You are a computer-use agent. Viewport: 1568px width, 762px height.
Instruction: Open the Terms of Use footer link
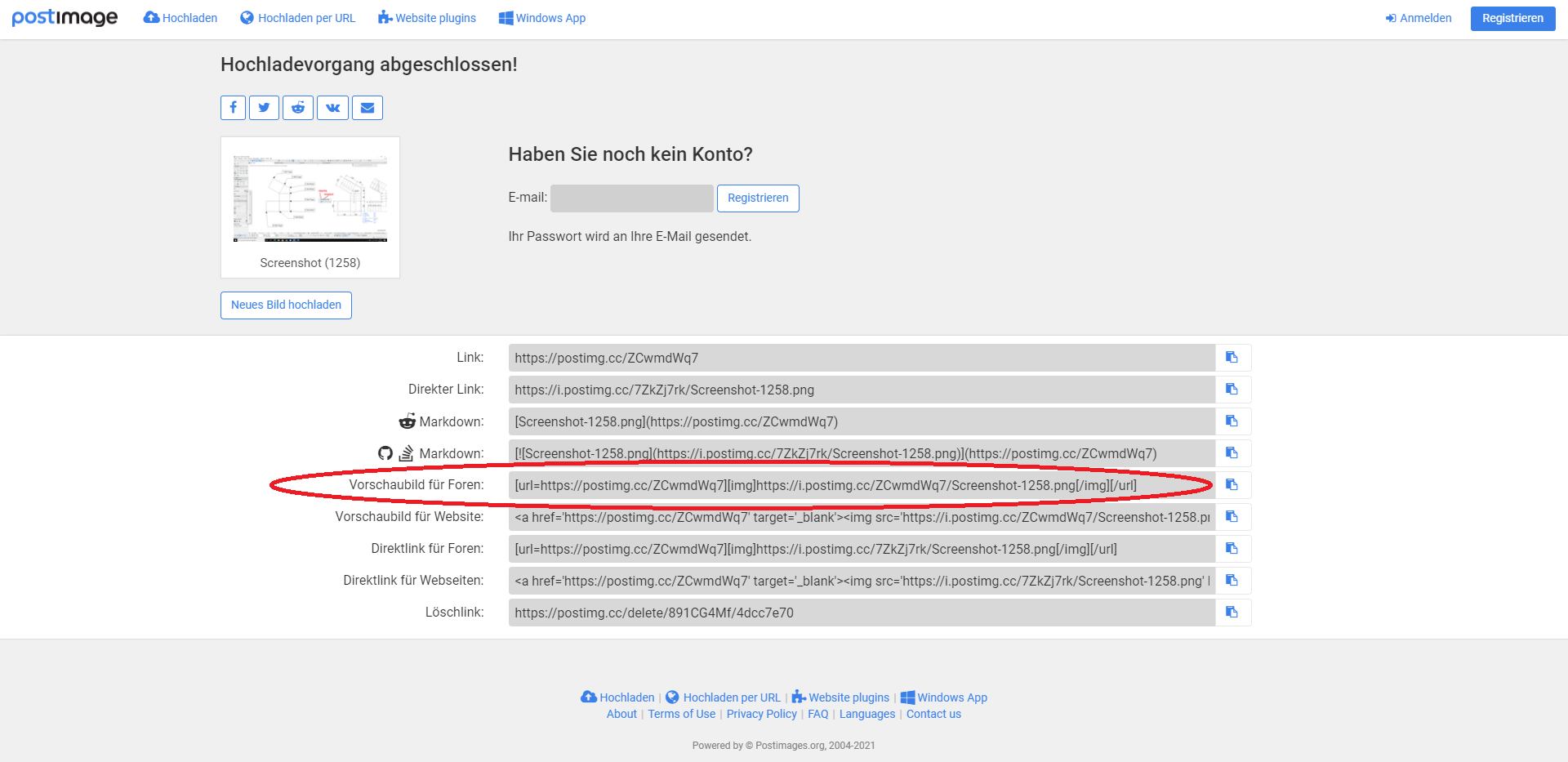682,714
